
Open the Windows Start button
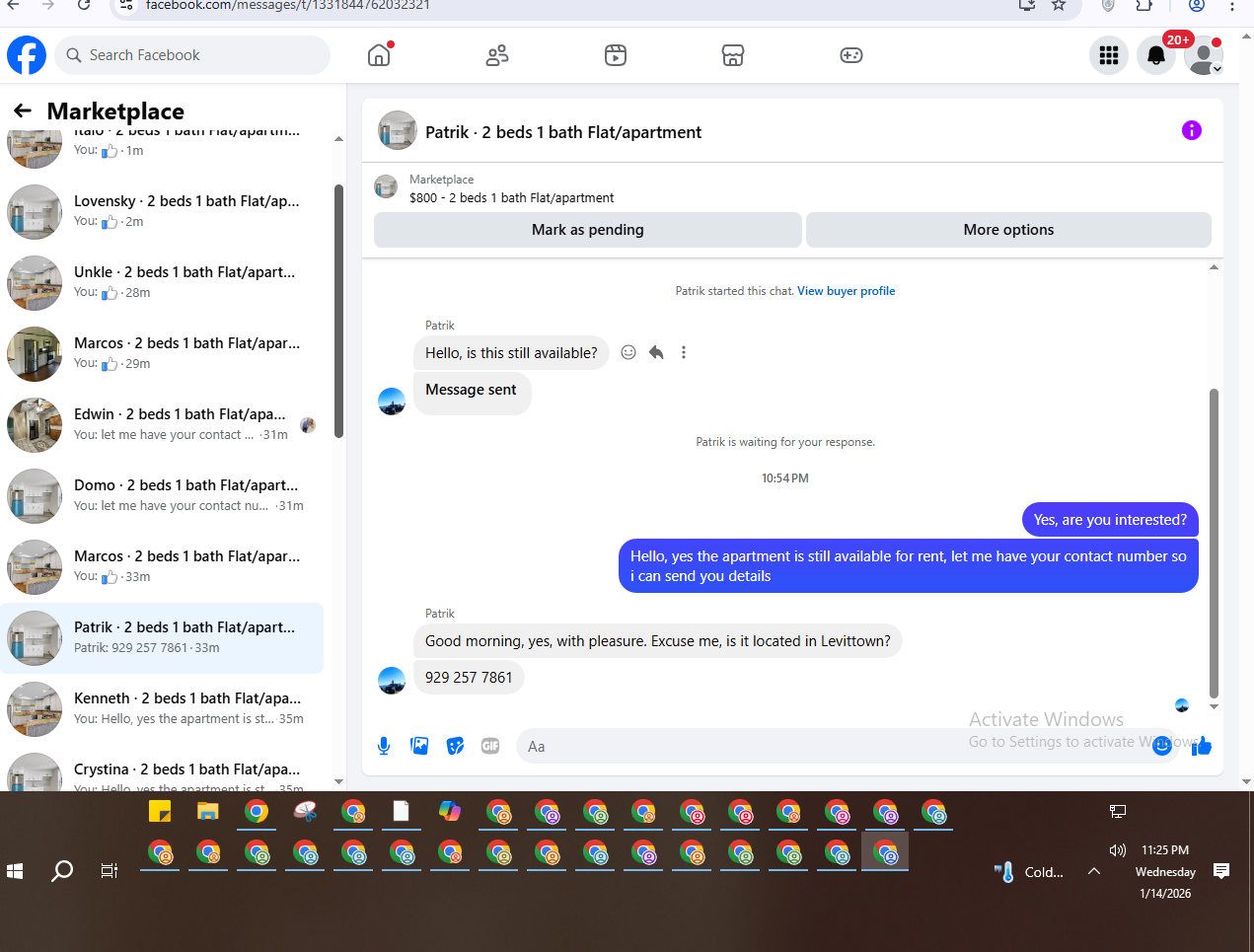coord(15,870)
